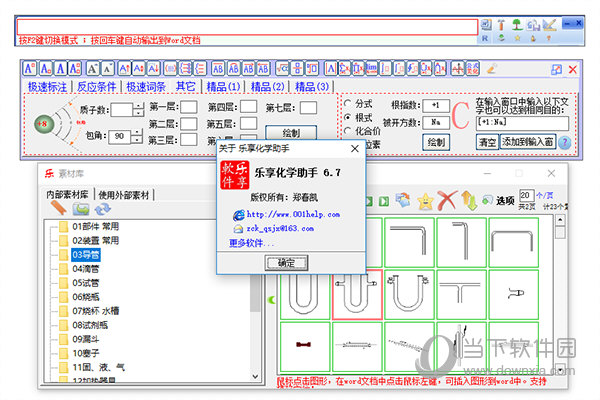Viewport: 600px width, 400px height.
Task: Click the 根指数 input field
Action: click(436, 105)
